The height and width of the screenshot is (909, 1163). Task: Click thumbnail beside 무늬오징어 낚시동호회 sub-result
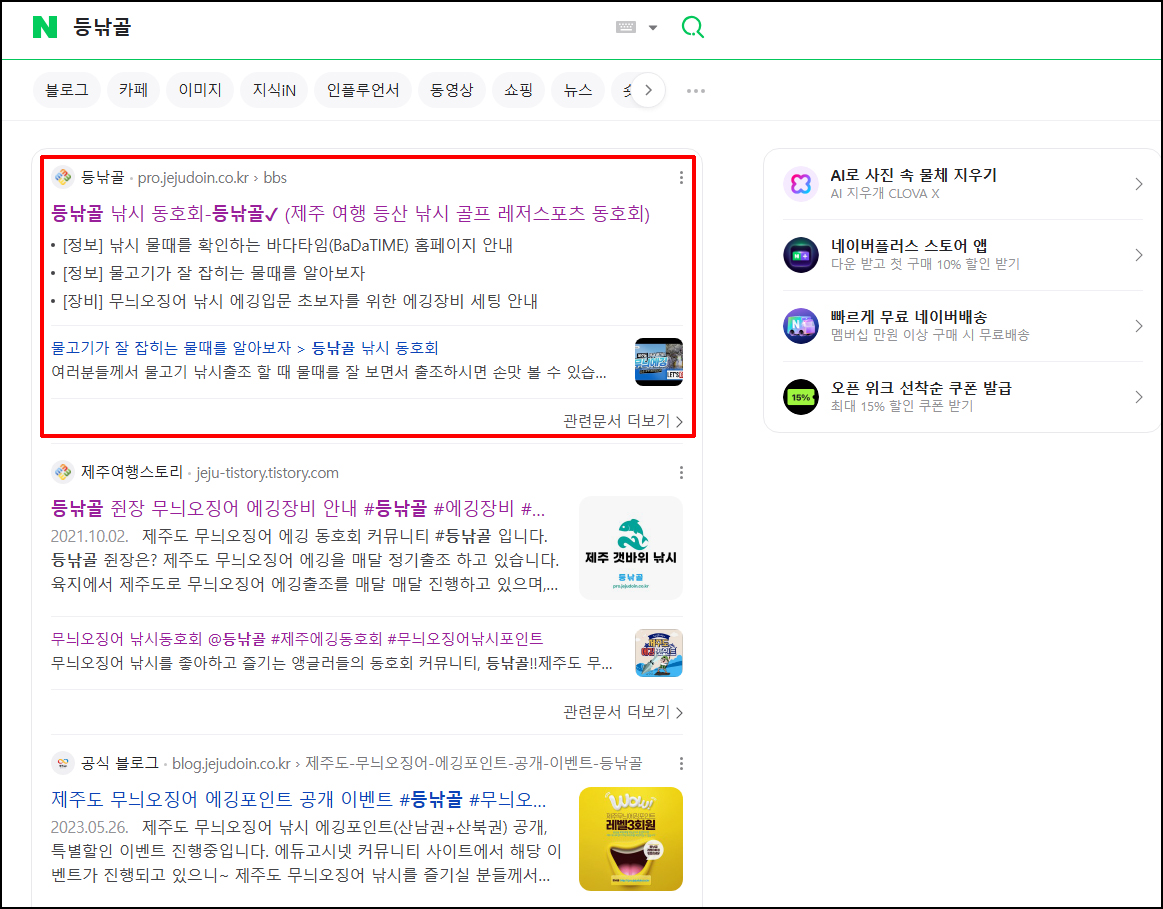[x=659, y=652]
